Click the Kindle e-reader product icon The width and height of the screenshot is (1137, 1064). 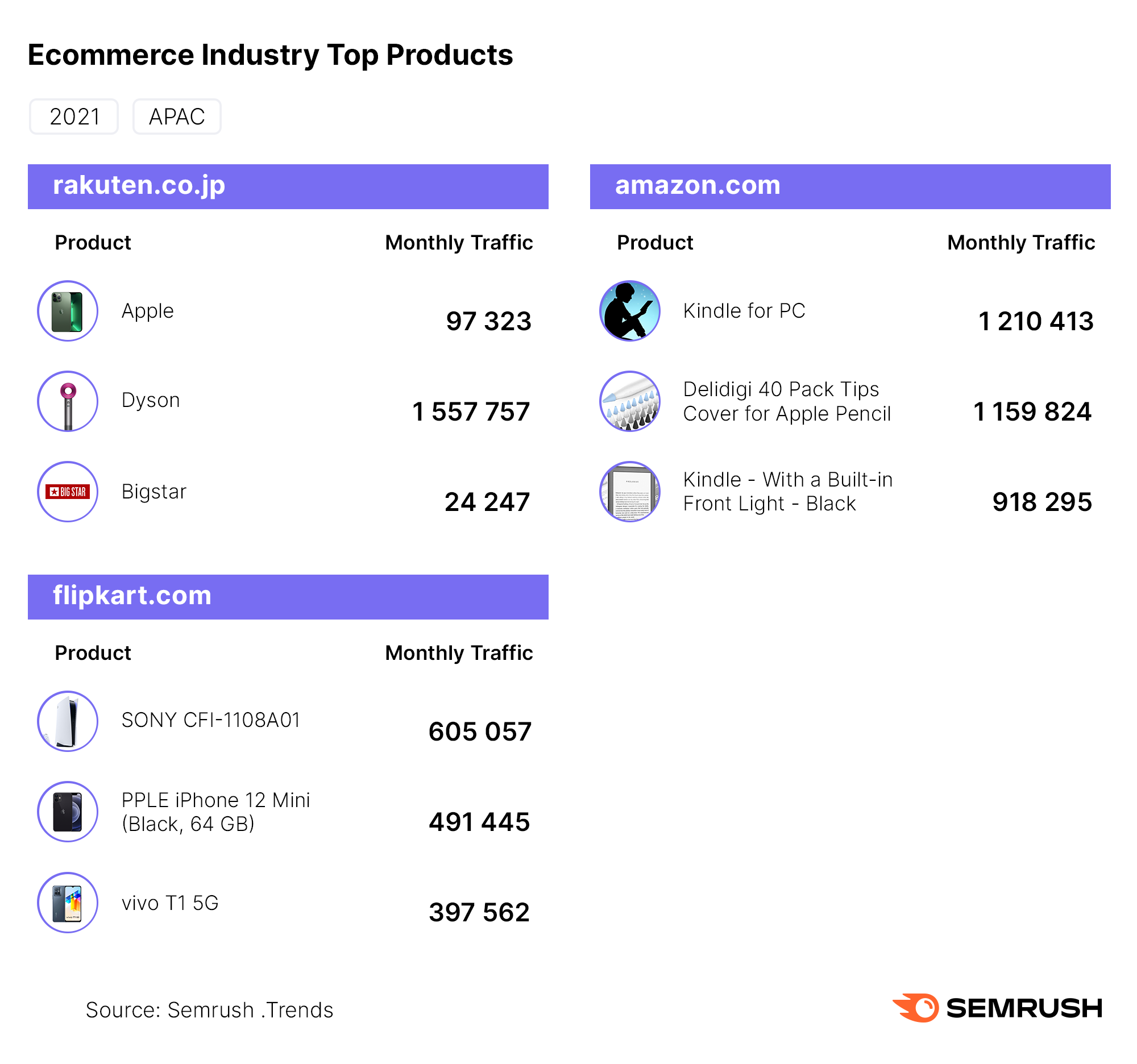coord(630,492)
